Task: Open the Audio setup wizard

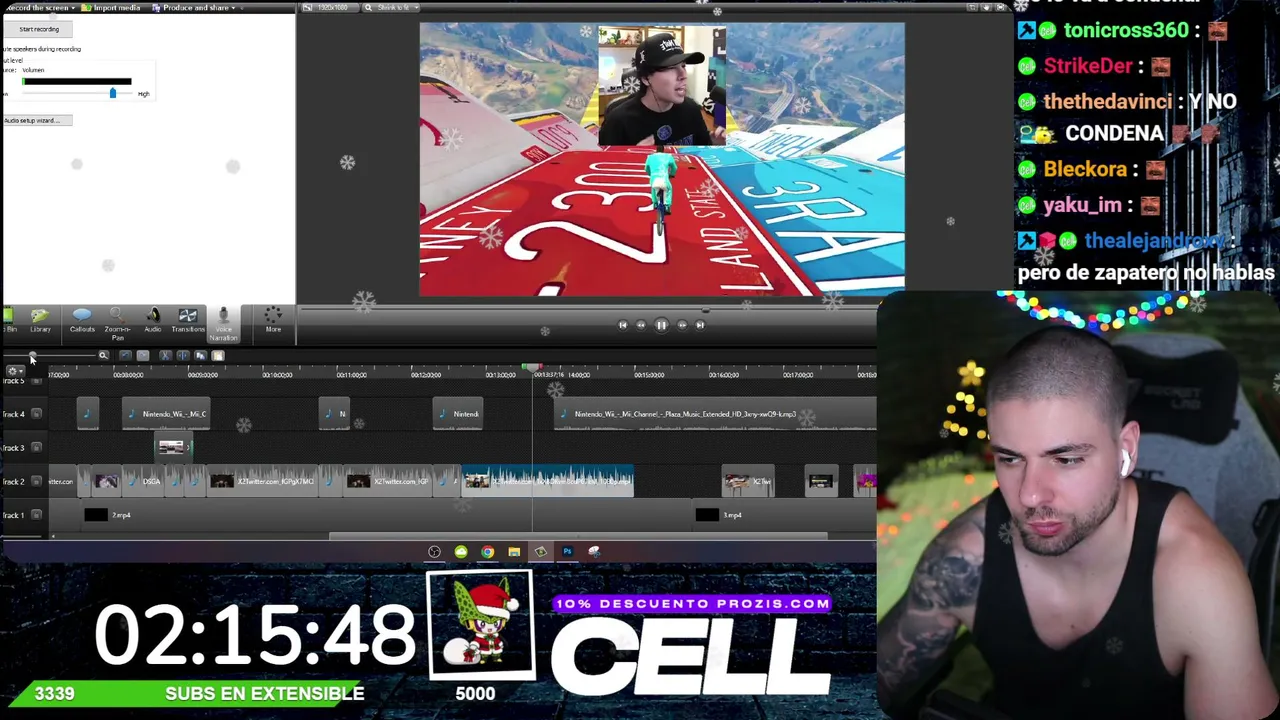Action: click(x=36, y=120)
